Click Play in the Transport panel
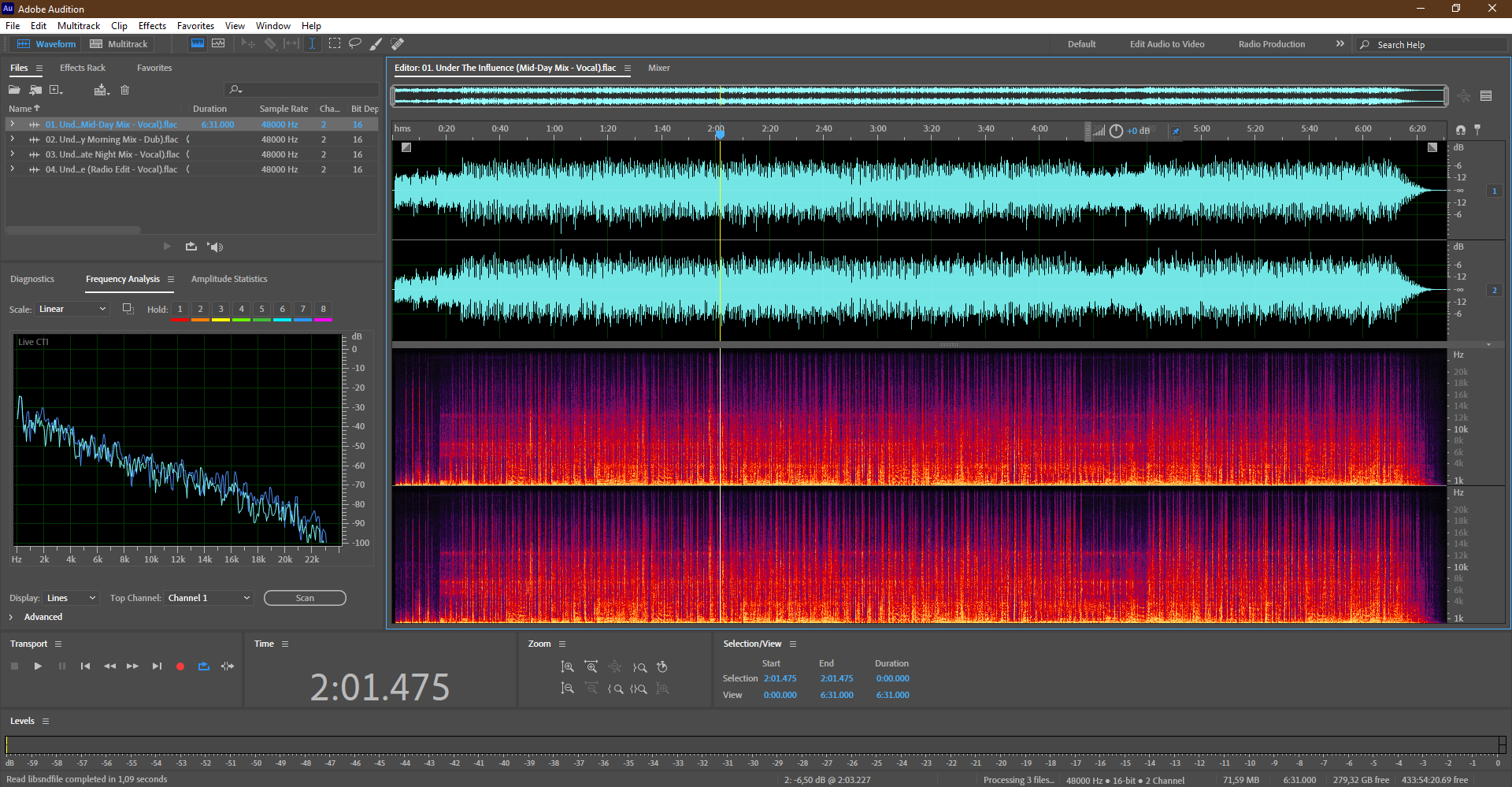Image resolution: width=1512 pixels, height=787 pixels. point(38,666)
